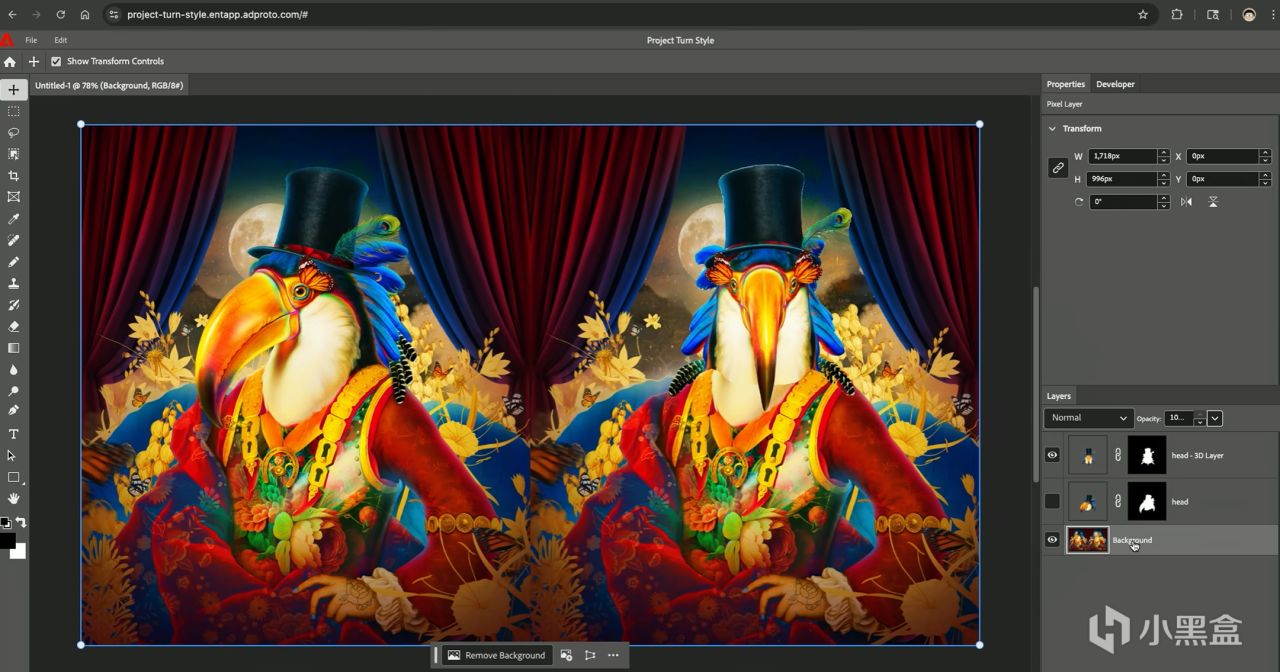Select the Eraser tool
Image resolution: width=1280 pixels, height=672 pixels.
click(13, 326)
